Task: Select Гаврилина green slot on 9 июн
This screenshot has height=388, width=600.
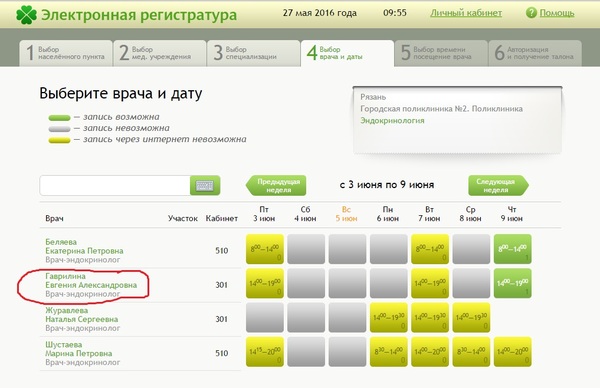Action: tap(512, 283)
